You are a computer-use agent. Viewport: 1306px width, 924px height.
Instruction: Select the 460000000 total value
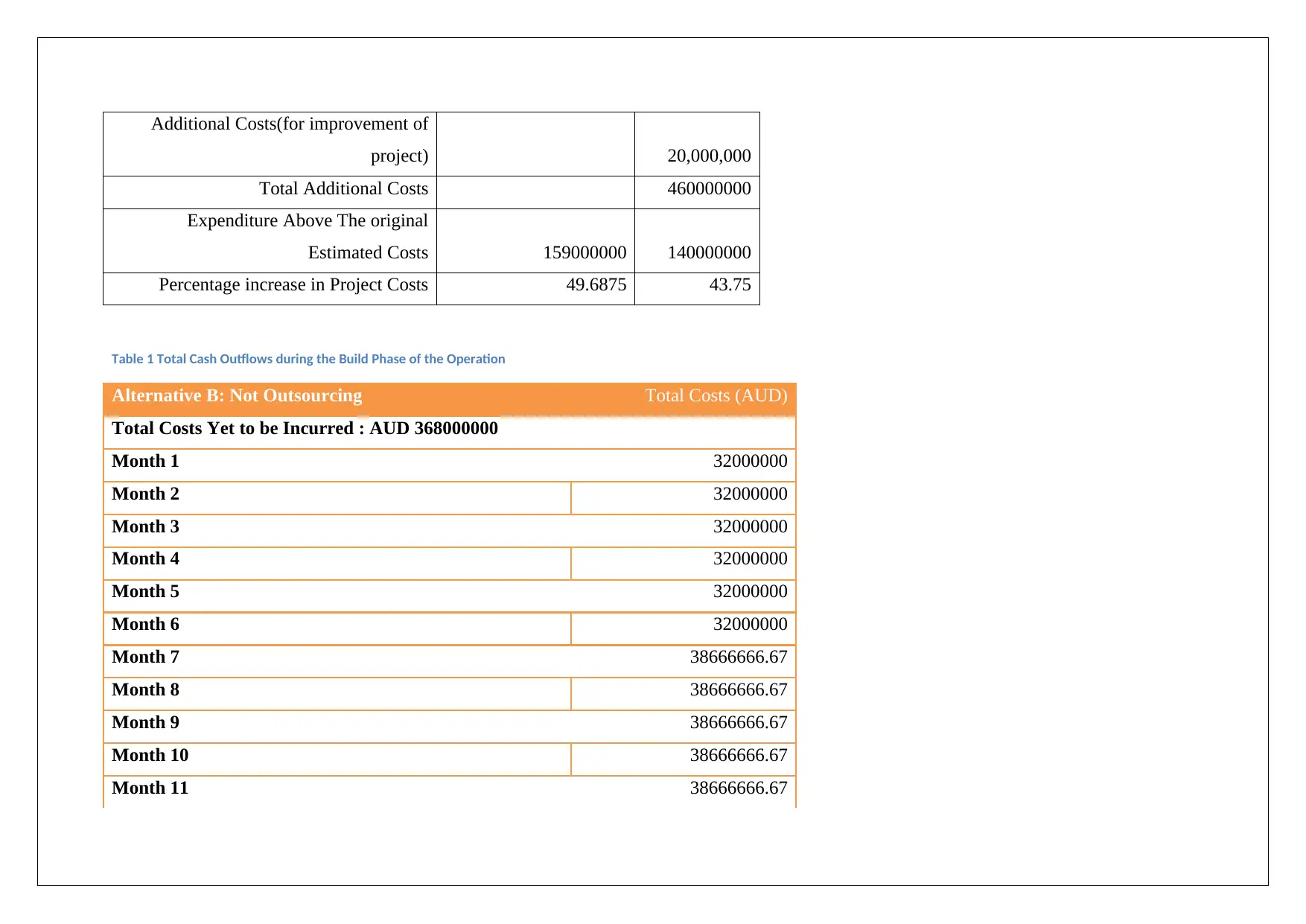point(709,188)
